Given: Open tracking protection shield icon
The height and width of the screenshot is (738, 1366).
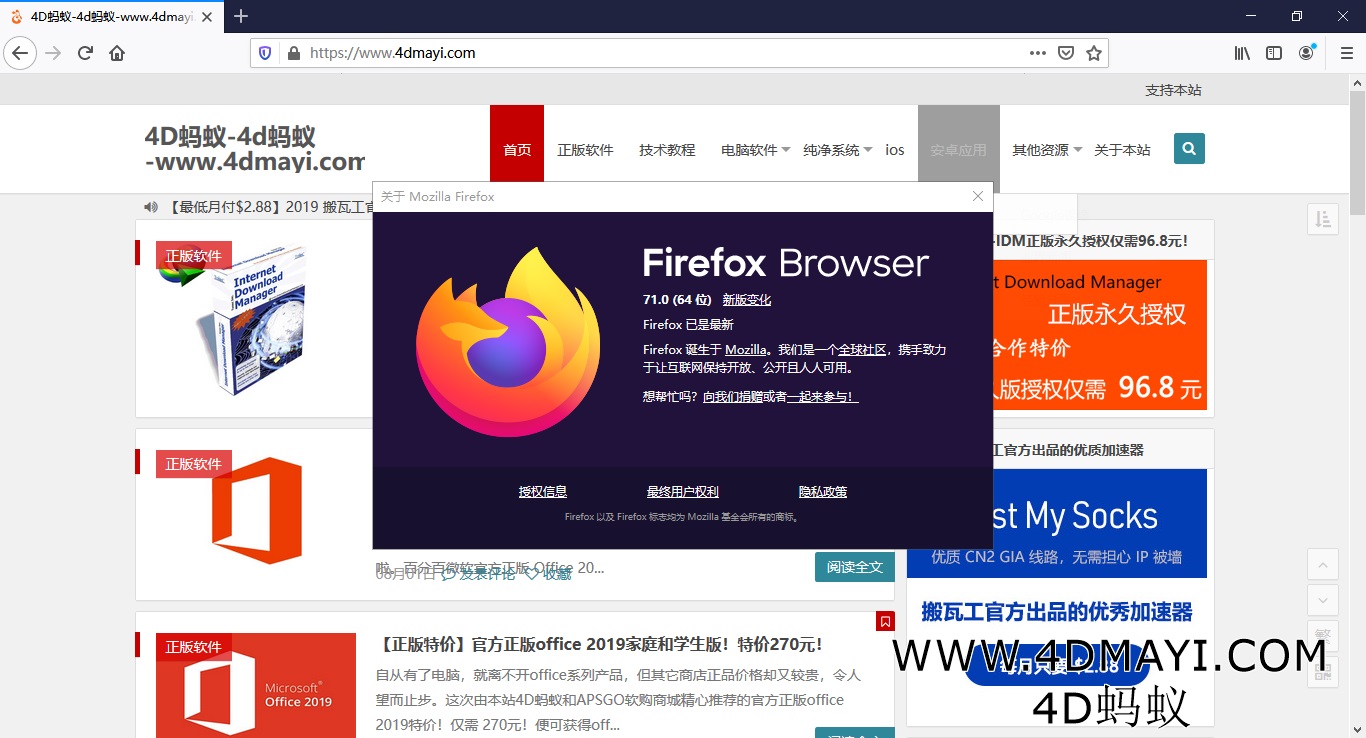Looking at the screenshot, I should (265, 53).
